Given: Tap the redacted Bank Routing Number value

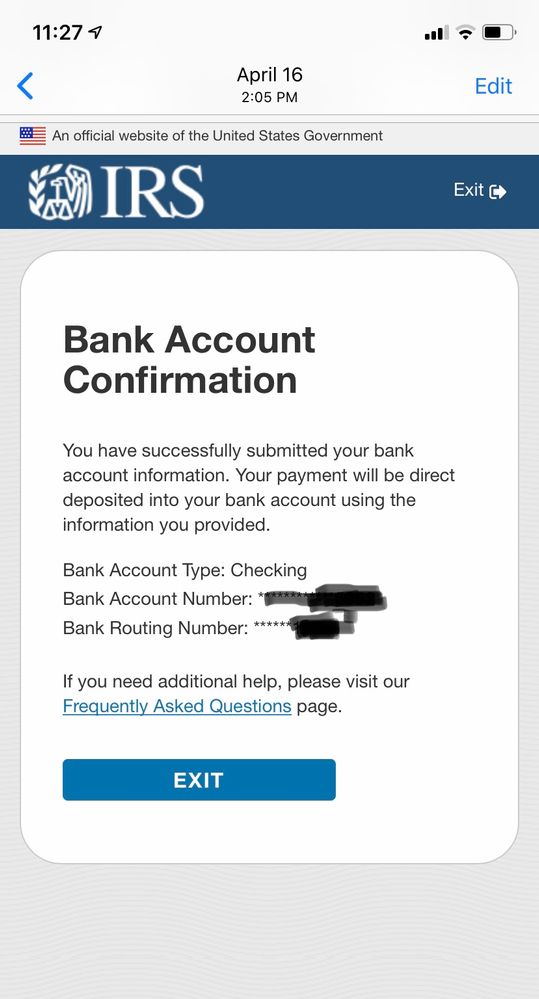Looking at the screenshot, I should [305, 626].
